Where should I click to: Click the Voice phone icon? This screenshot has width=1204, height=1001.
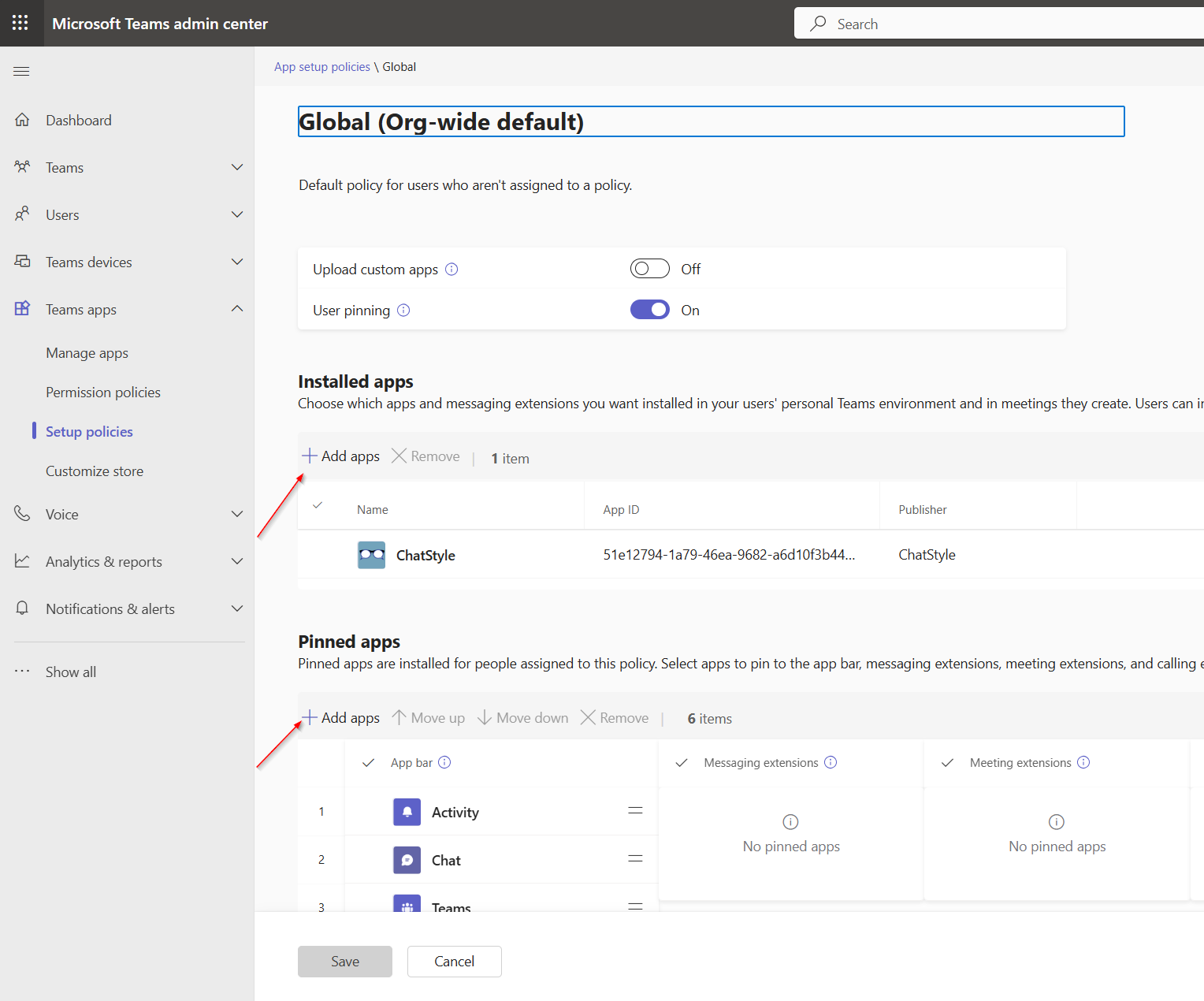point(22,514)
